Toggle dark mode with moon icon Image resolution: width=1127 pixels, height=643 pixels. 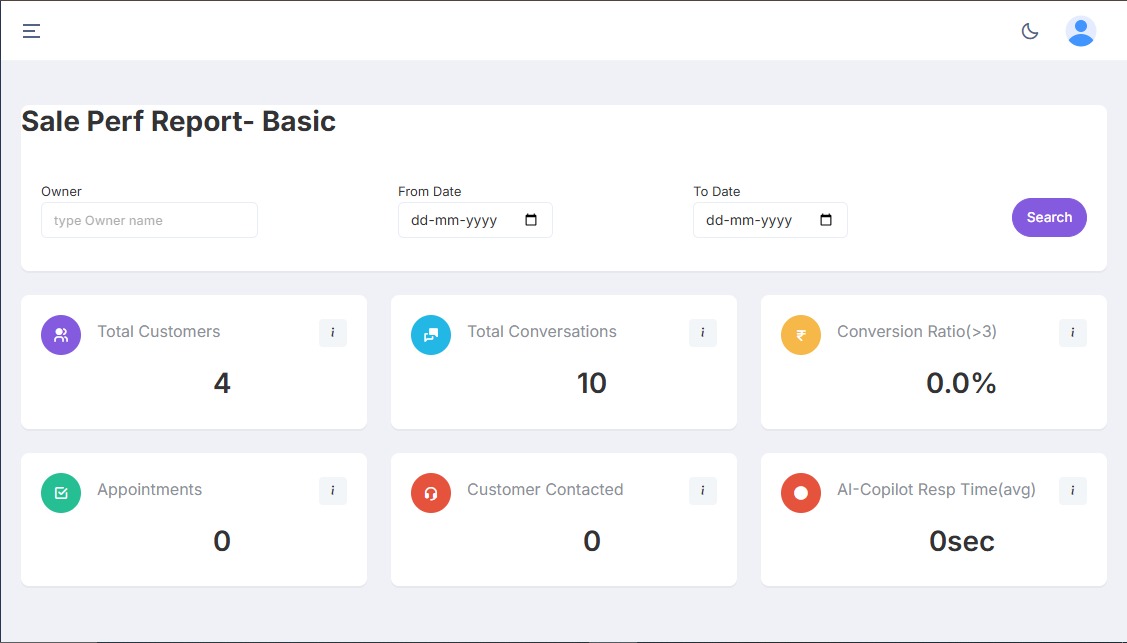click(1030, 31)
